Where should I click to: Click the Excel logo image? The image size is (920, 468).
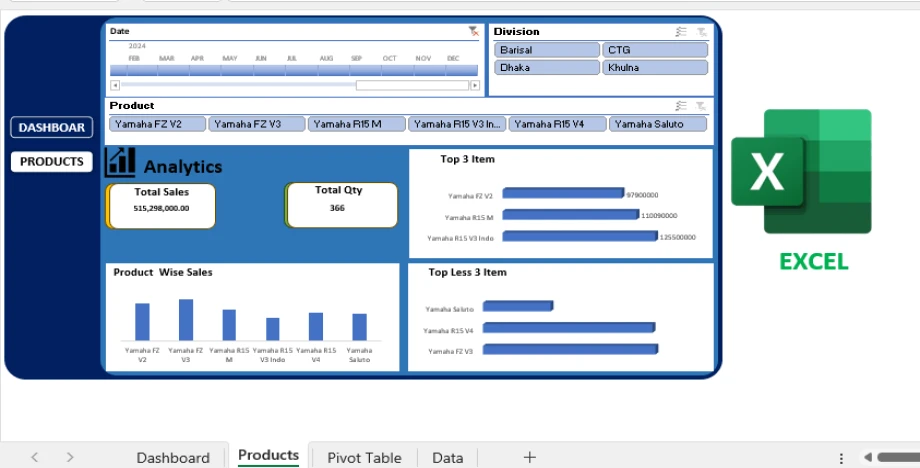tap(800, 172)
